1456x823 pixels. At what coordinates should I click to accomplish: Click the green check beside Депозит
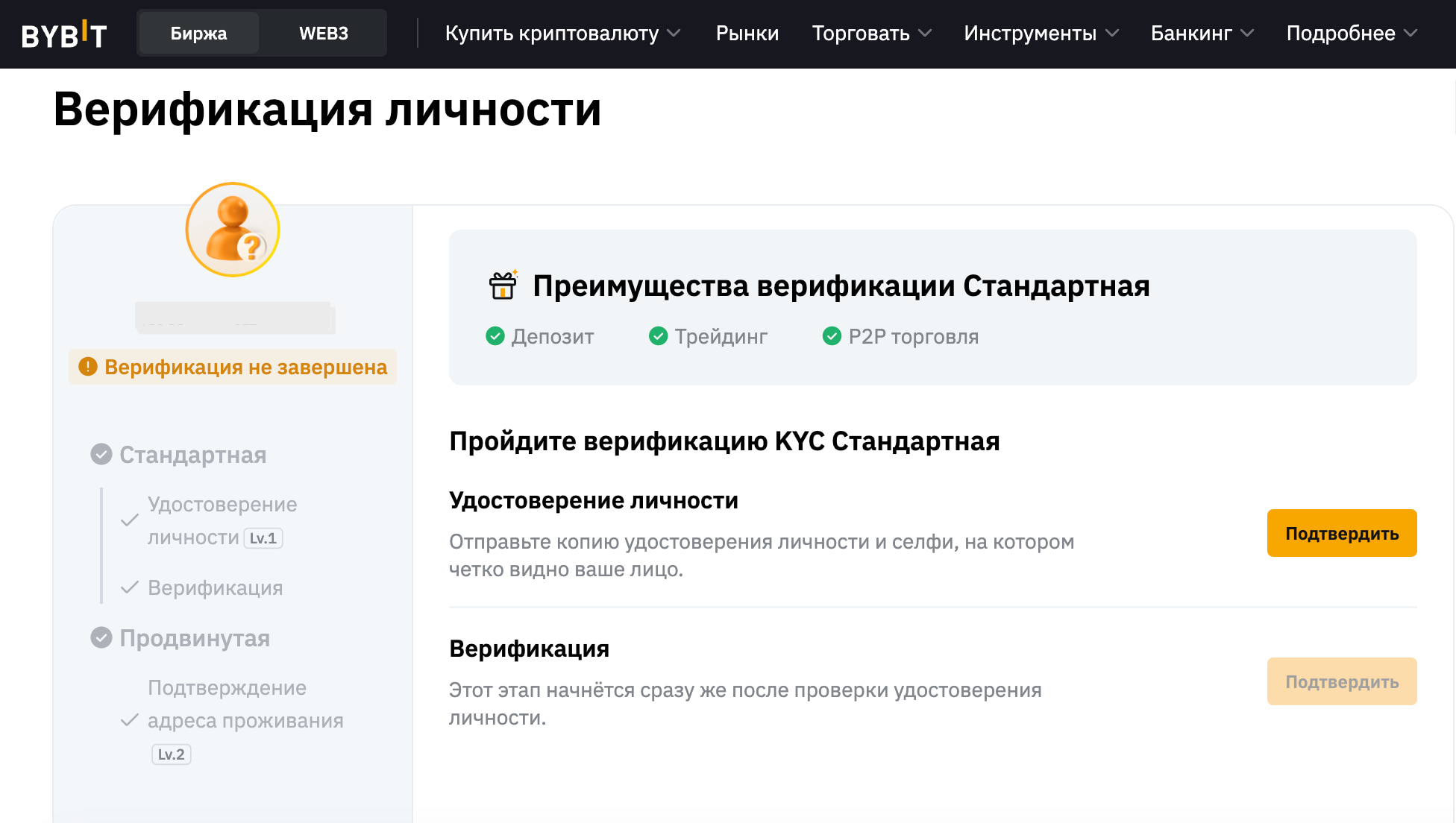(x=495, y=336)
